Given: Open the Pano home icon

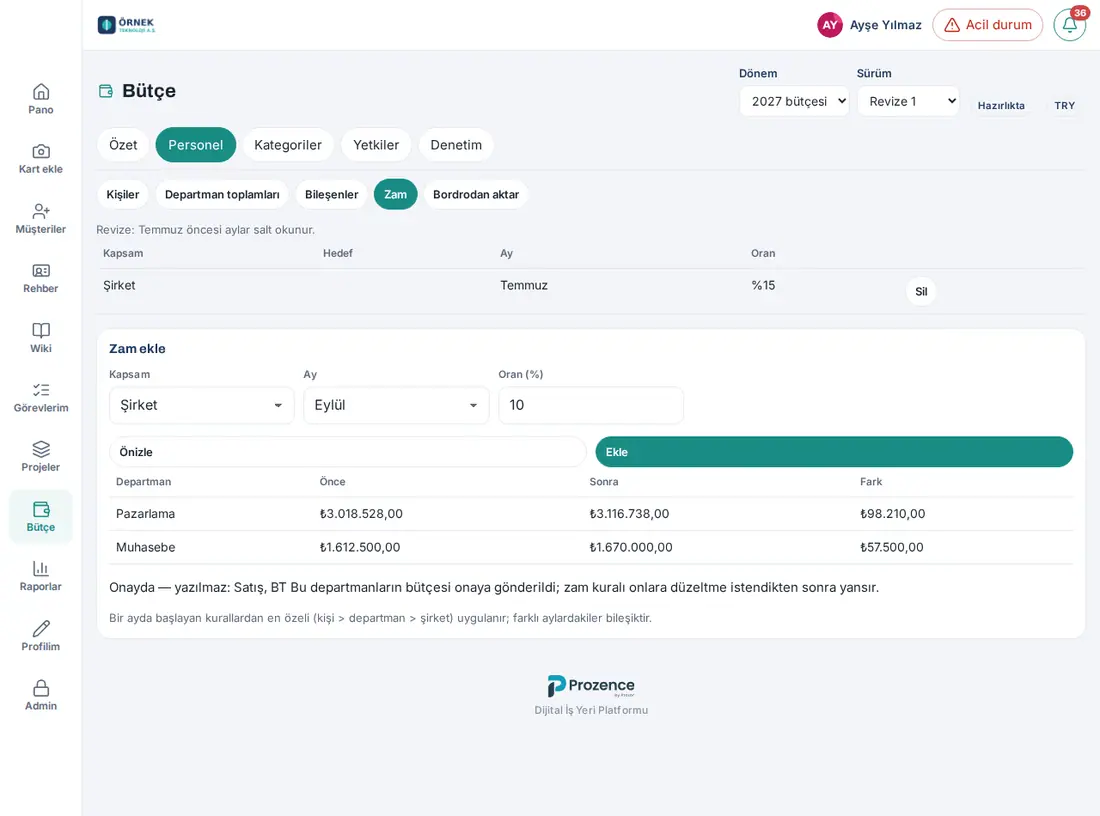Looking at the screenshot, I should click(x=41, y=92).
